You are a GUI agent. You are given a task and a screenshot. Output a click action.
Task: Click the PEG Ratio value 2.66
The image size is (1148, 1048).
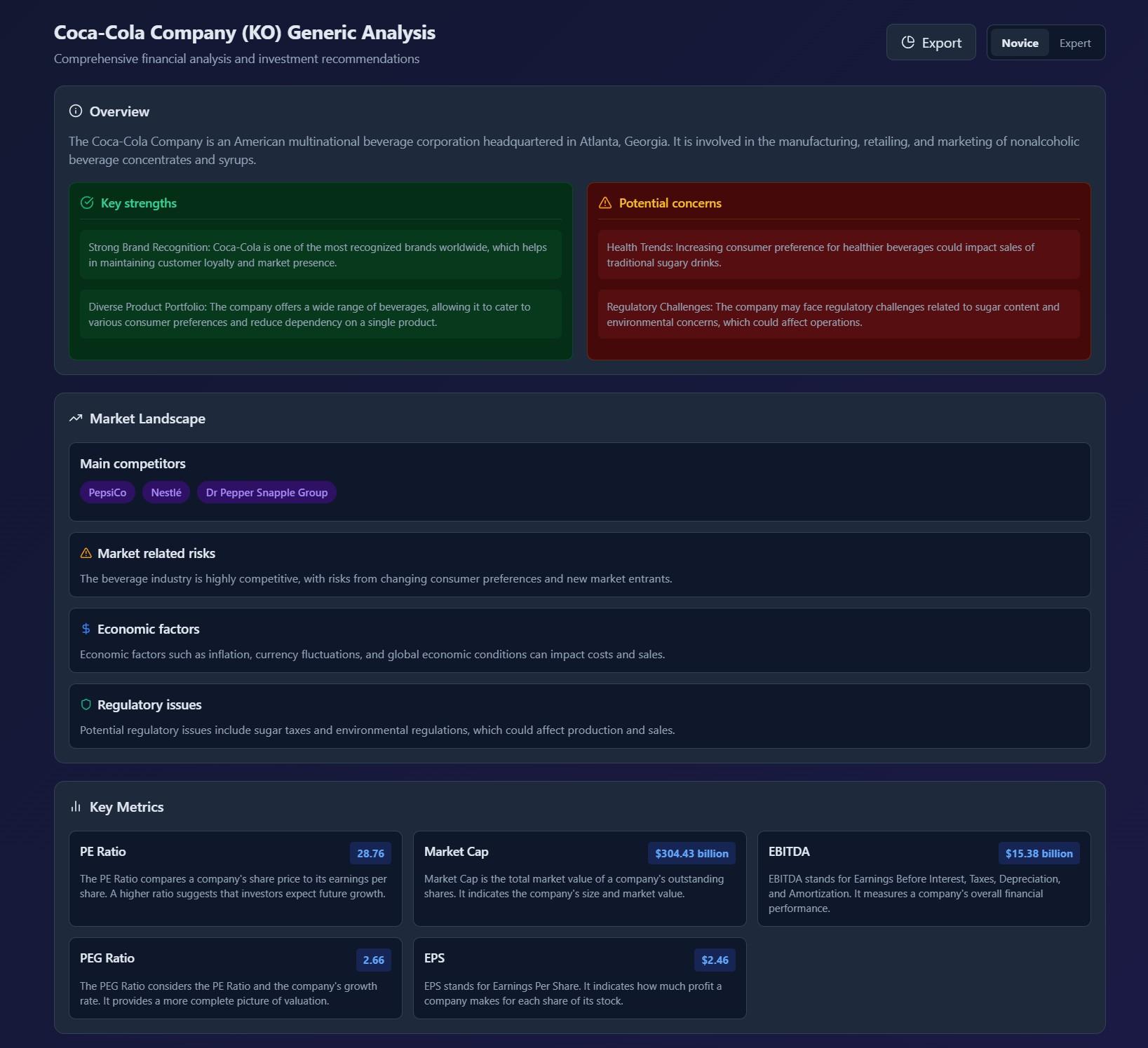click(x=373, y=960)
